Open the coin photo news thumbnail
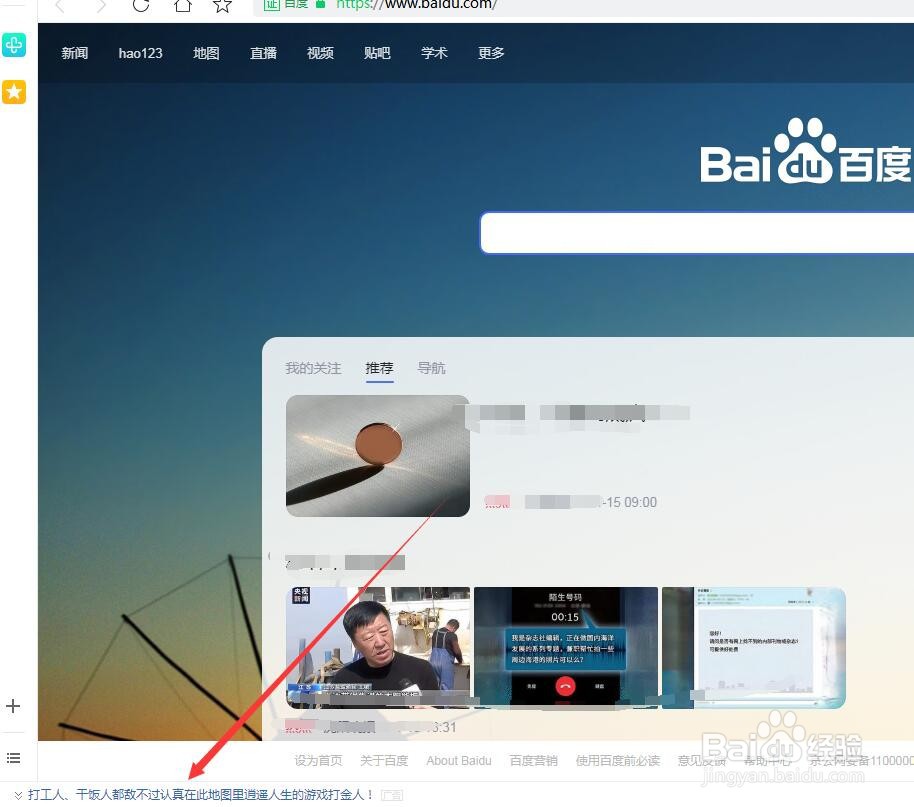Viewport: 914px width, 807px height. (x=378, y=456)
